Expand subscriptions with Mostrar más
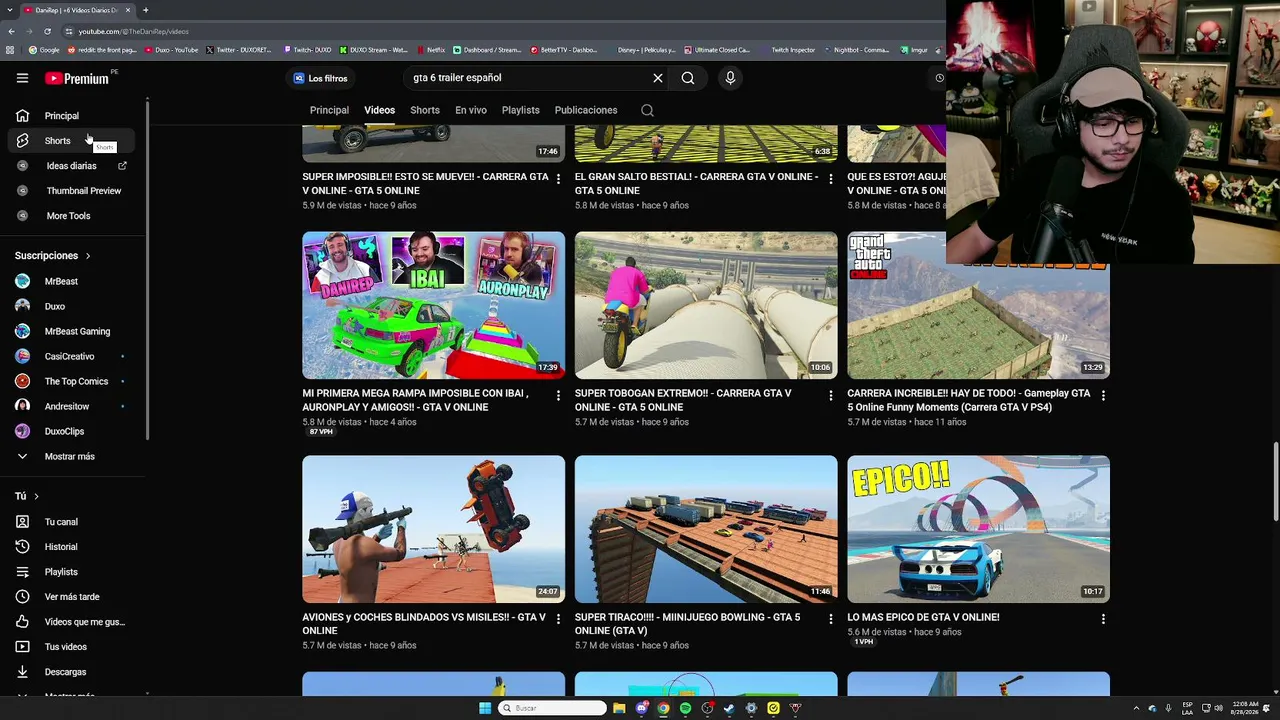 coord(70,456)
